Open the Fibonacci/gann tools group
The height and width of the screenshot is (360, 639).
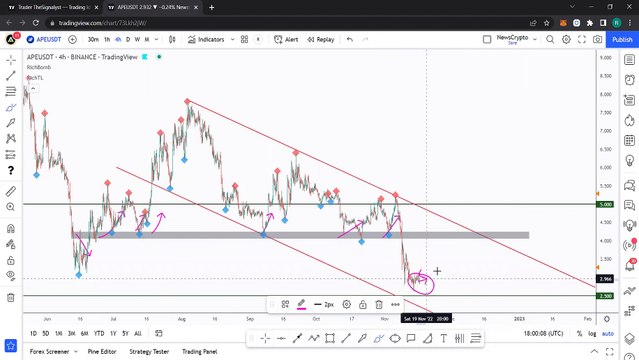click(11, 91)
